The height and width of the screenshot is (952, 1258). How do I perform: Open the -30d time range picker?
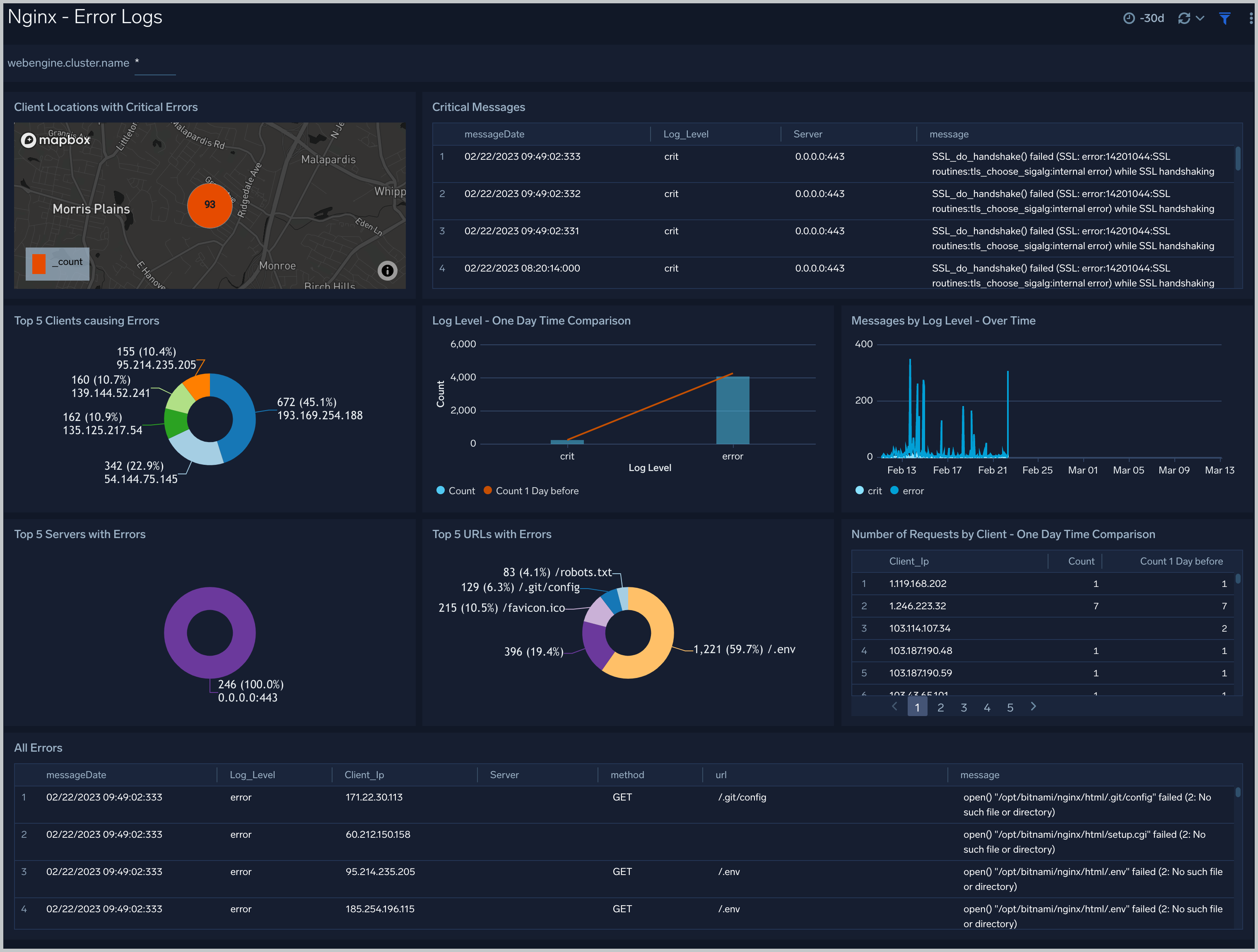(x=1144, y=18)
